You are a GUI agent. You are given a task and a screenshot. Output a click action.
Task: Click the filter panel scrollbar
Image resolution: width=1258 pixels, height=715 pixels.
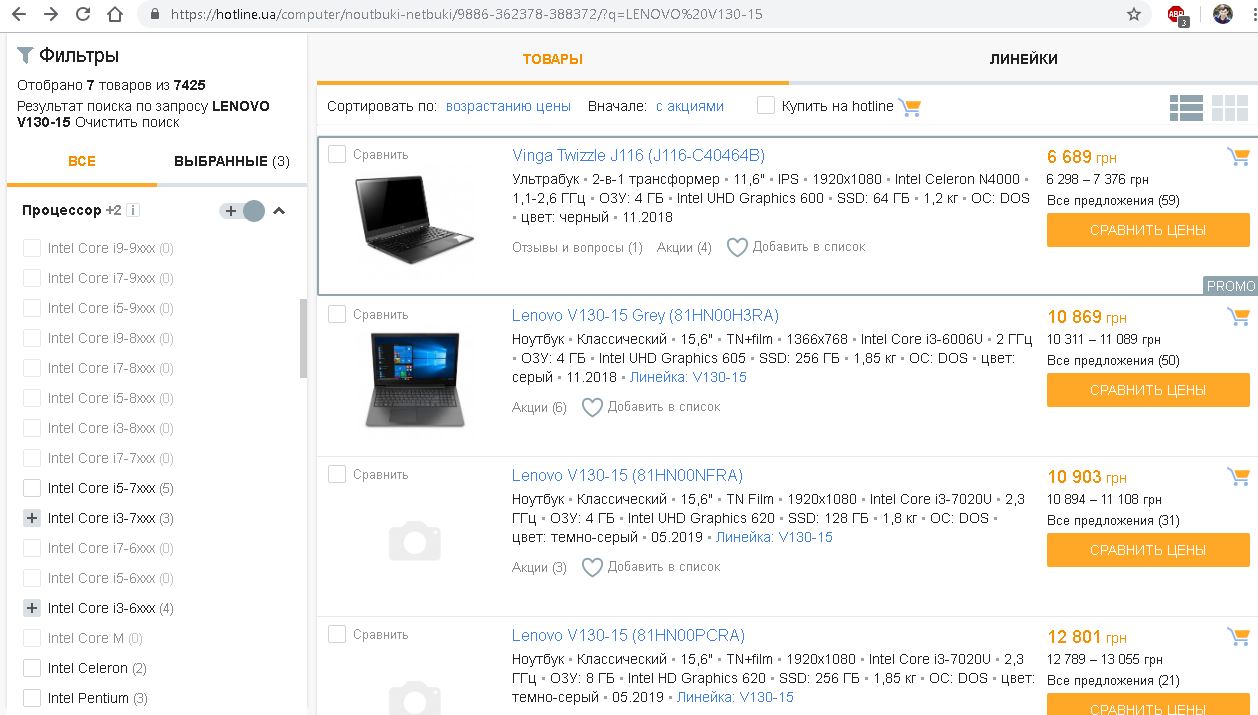(303, 338)
